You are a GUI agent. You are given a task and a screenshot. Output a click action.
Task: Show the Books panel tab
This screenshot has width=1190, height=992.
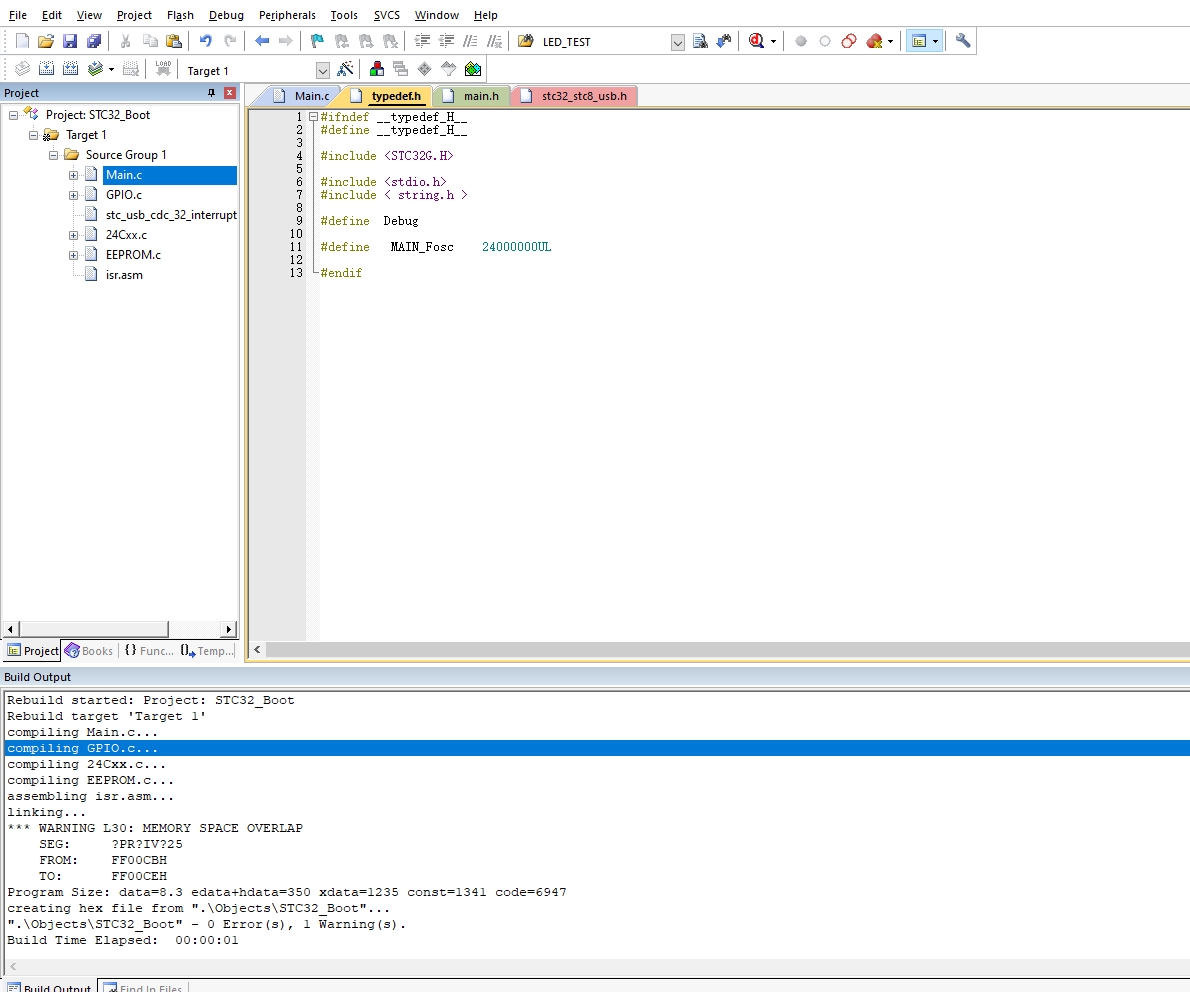90,650
